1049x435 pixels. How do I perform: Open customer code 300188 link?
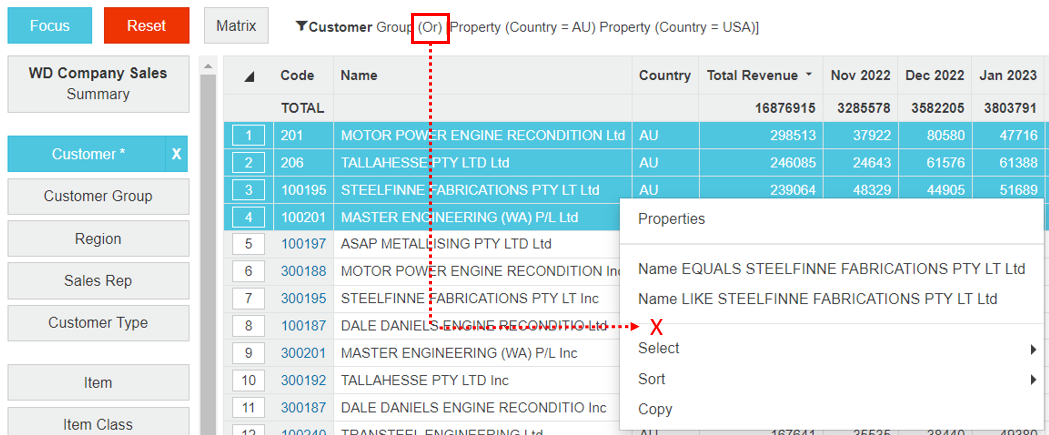(303, 271)
